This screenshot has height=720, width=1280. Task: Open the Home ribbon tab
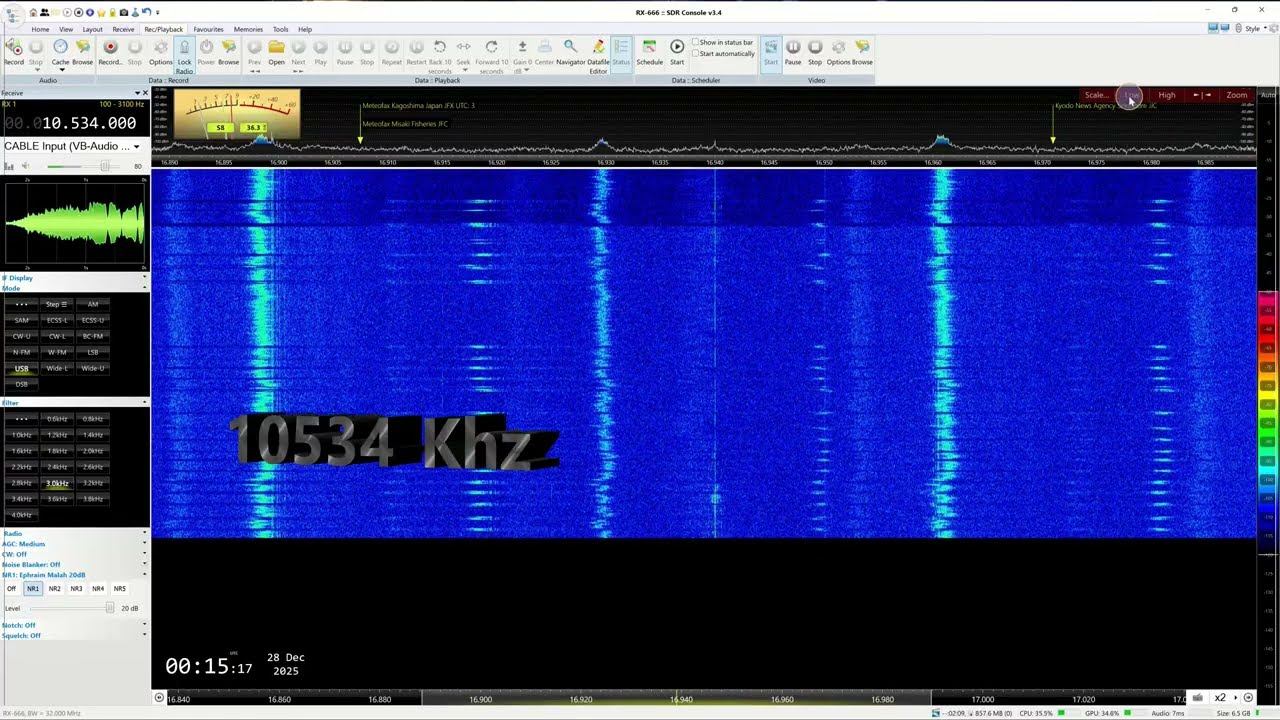point(40,29)
